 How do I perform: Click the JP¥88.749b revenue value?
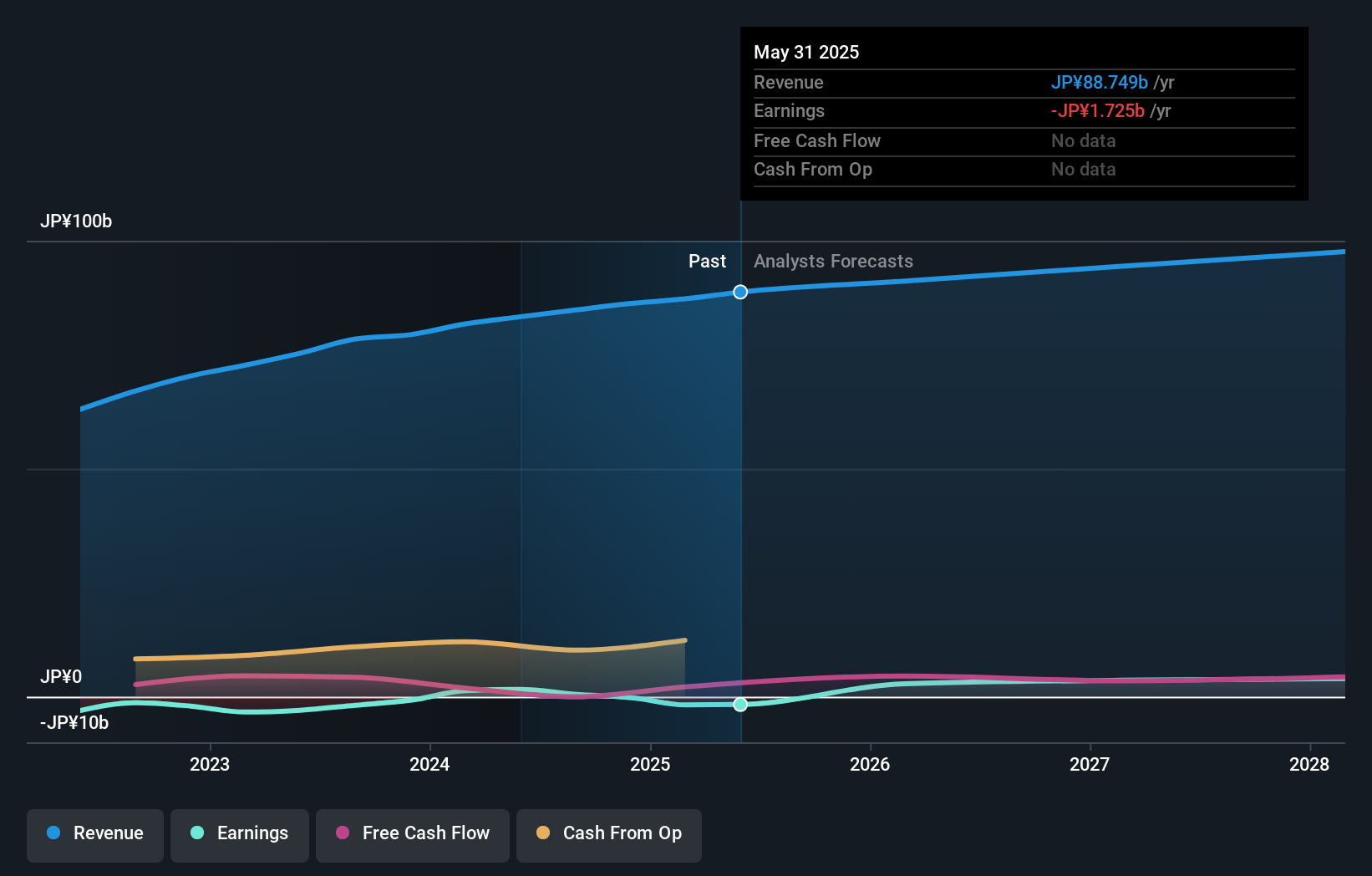click(1100, 83)
